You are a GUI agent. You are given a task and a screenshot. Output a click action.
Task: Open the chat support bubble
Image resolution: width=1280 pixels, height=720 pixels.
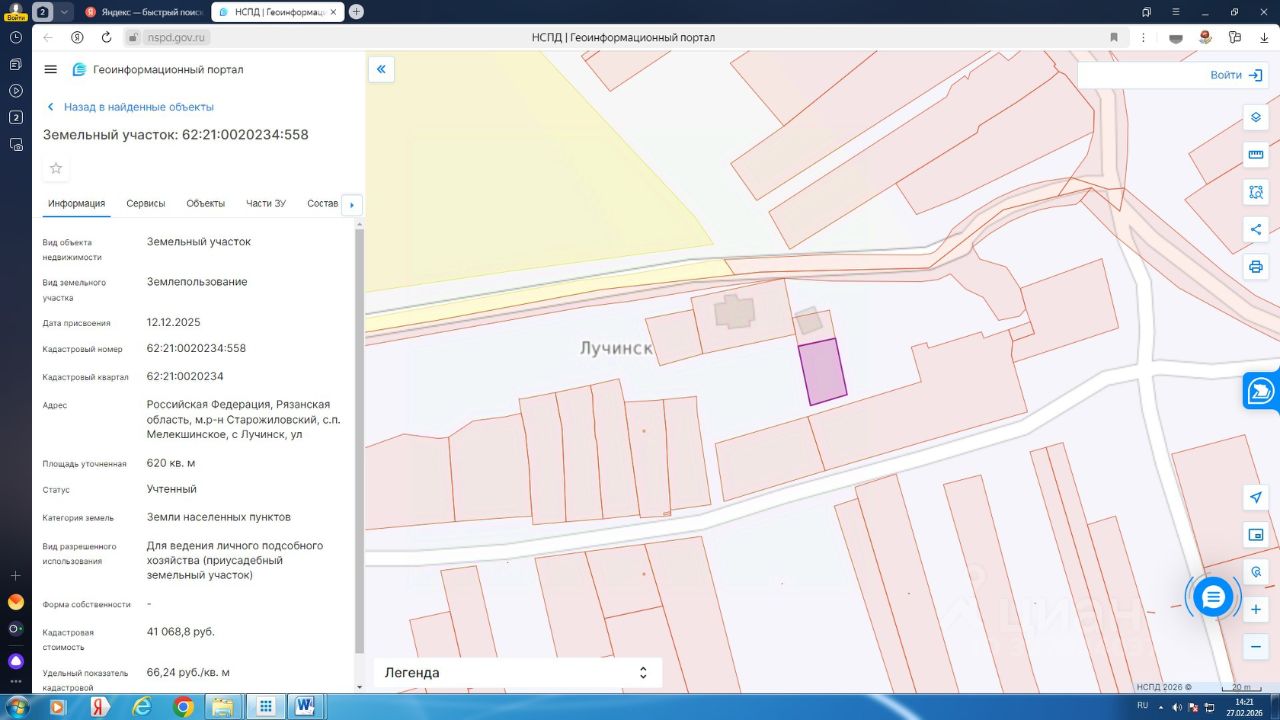[x=1213, y=597]
